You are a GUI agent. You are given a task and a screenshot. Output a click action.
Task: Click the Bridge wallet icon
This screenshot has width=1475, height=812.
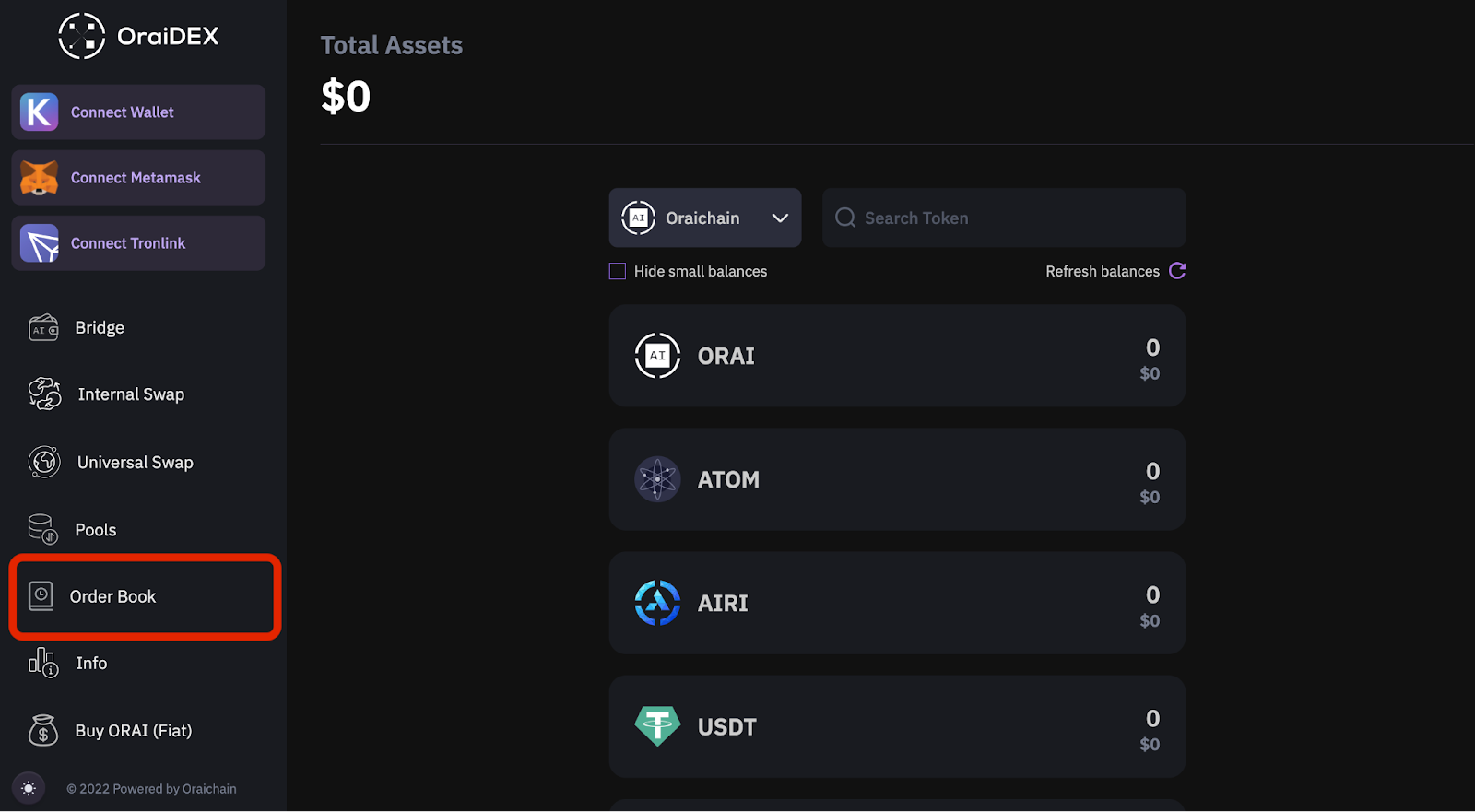[43, 328]
